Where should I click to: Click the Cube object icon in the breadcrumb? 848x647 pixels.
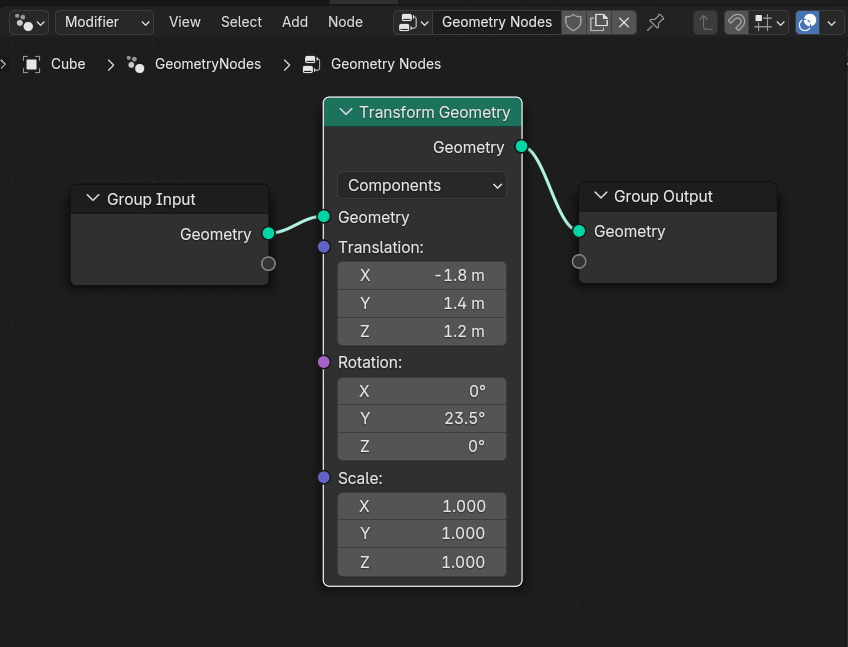[x=31, y=64]
